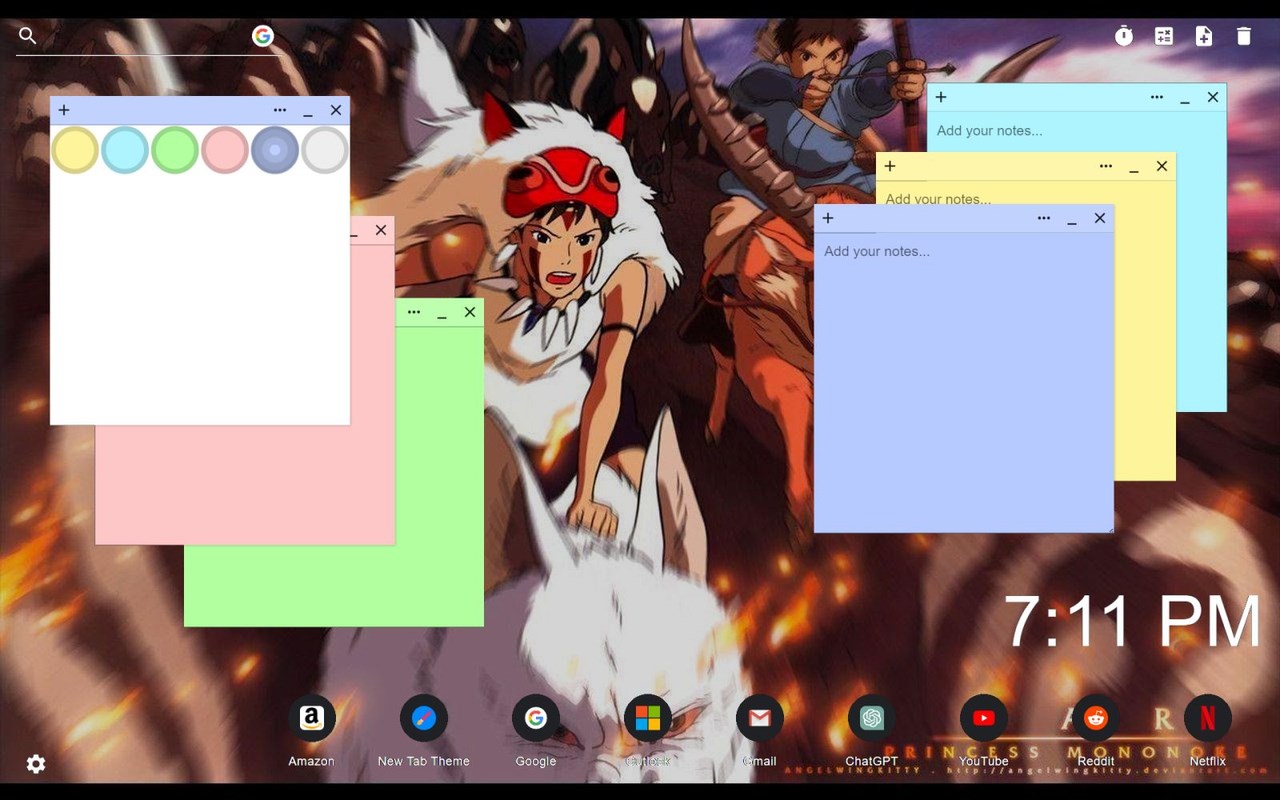The width and height of the screenshot is (1280, 800).
Task: Focus the web search input field
Action: (x=144, y=36)
